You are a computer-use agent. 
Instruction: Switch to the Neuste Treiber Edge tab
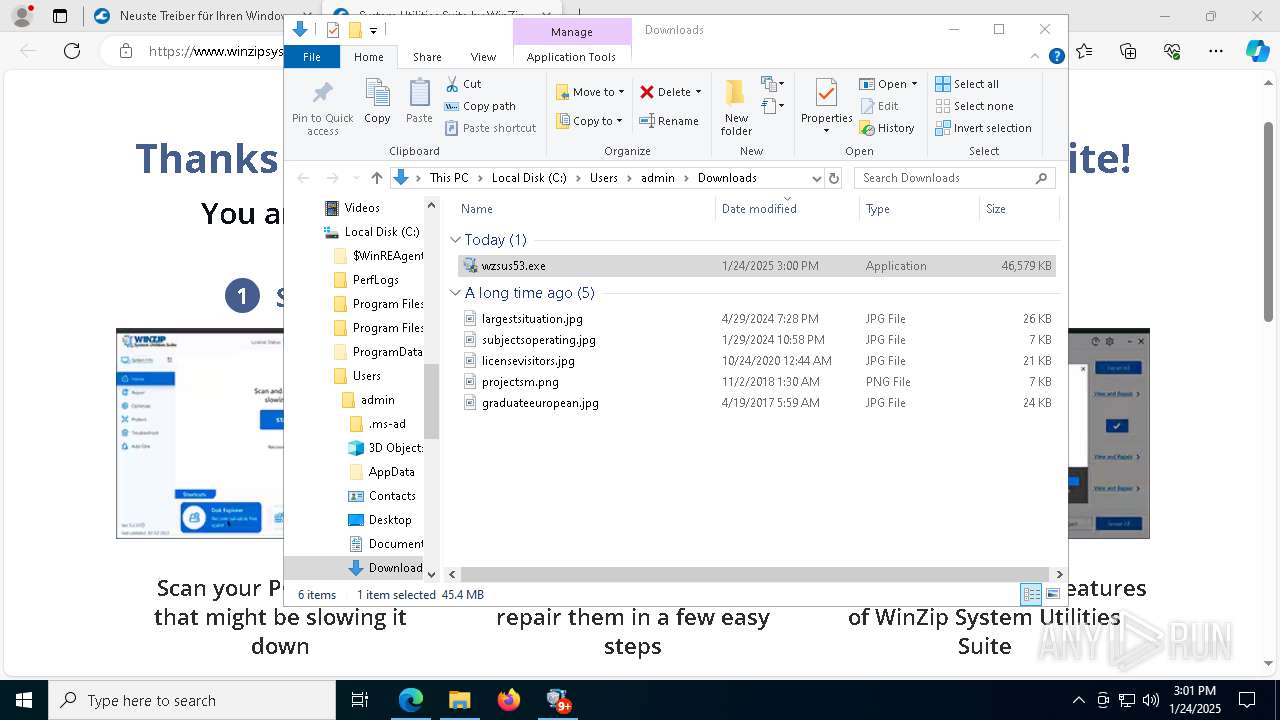tap(200, 16)
